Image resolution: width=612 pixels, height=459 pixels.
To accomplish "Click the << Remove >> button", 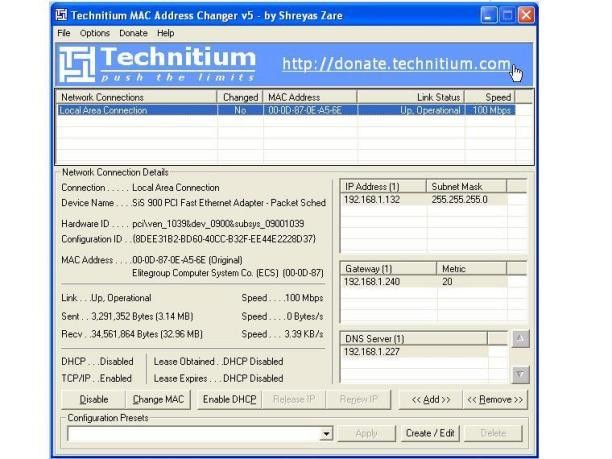I will pos(495,399).
